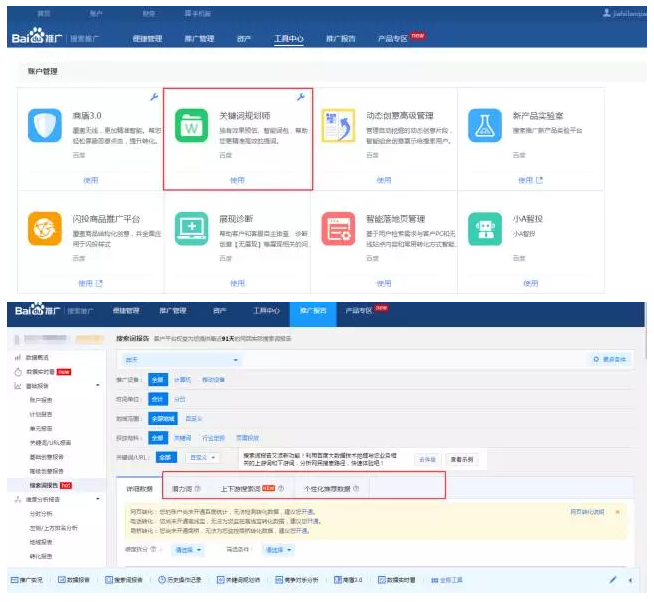The width and height of the screenshot is (654, 602).
Task: Click the user avatar icon beside the account name
Action: pos(607,13)
